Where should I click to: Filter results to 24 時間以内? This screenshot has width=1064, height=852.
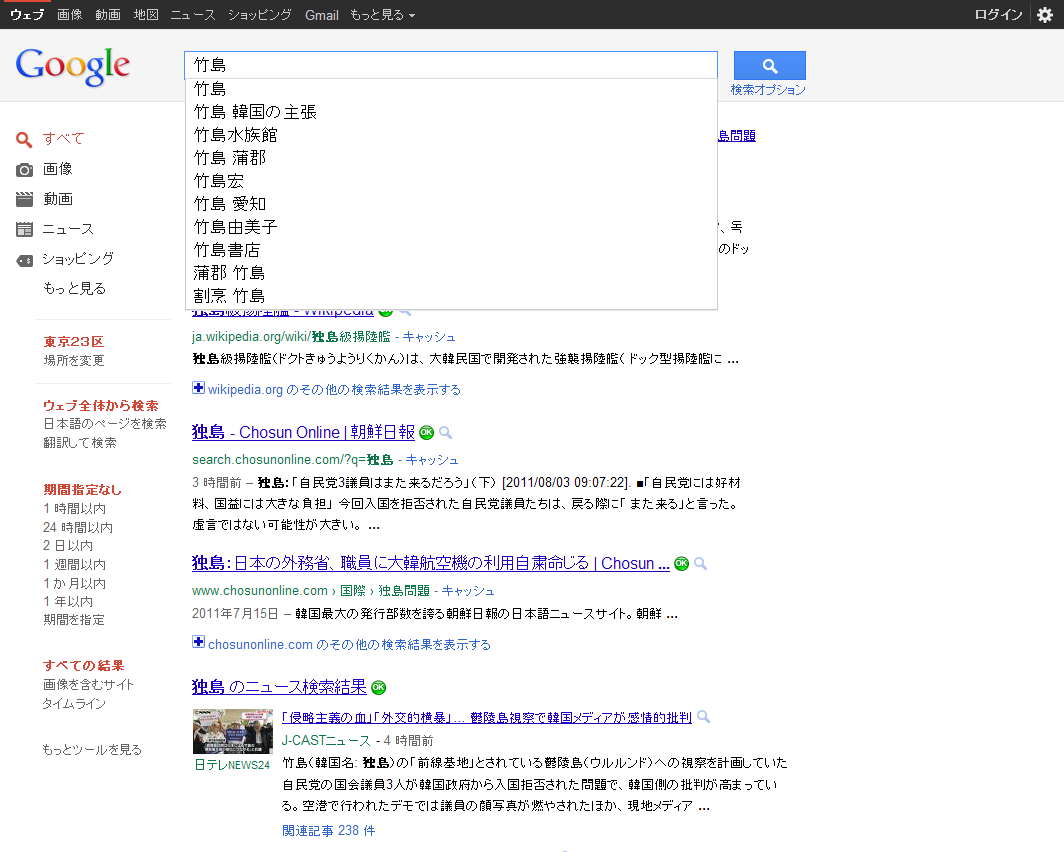coord(78,527)
